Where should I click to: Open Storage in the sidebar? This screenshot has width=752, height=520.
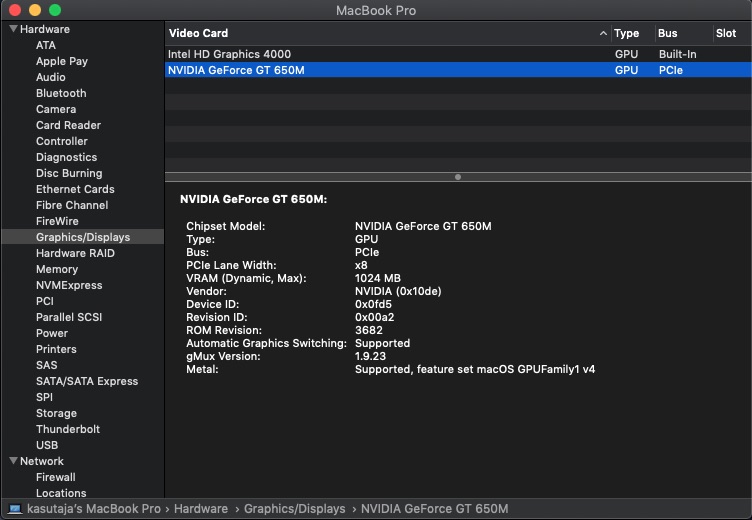tap(56, 413)
